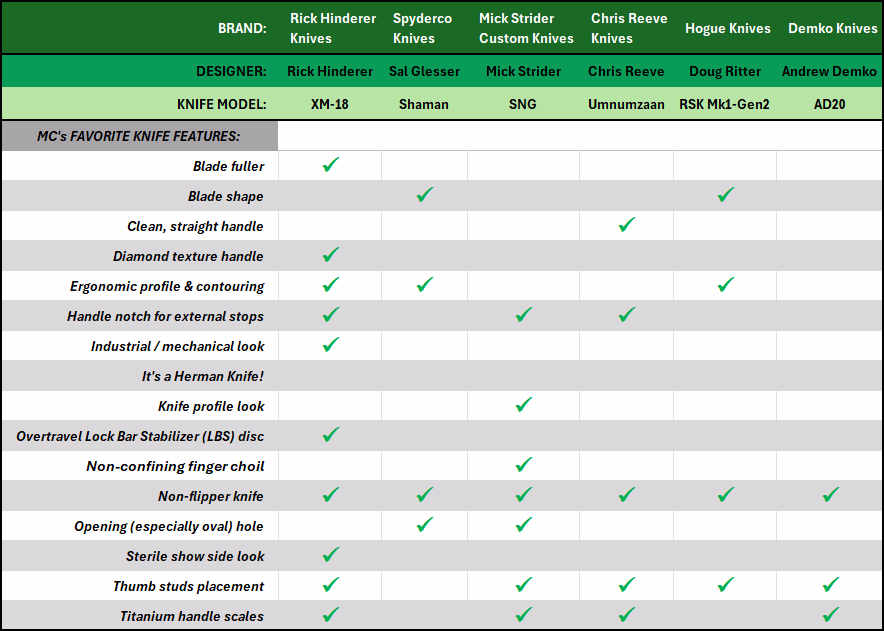
Task: Click Knife profile look checkmark for SNG
Action: point(523,405)
